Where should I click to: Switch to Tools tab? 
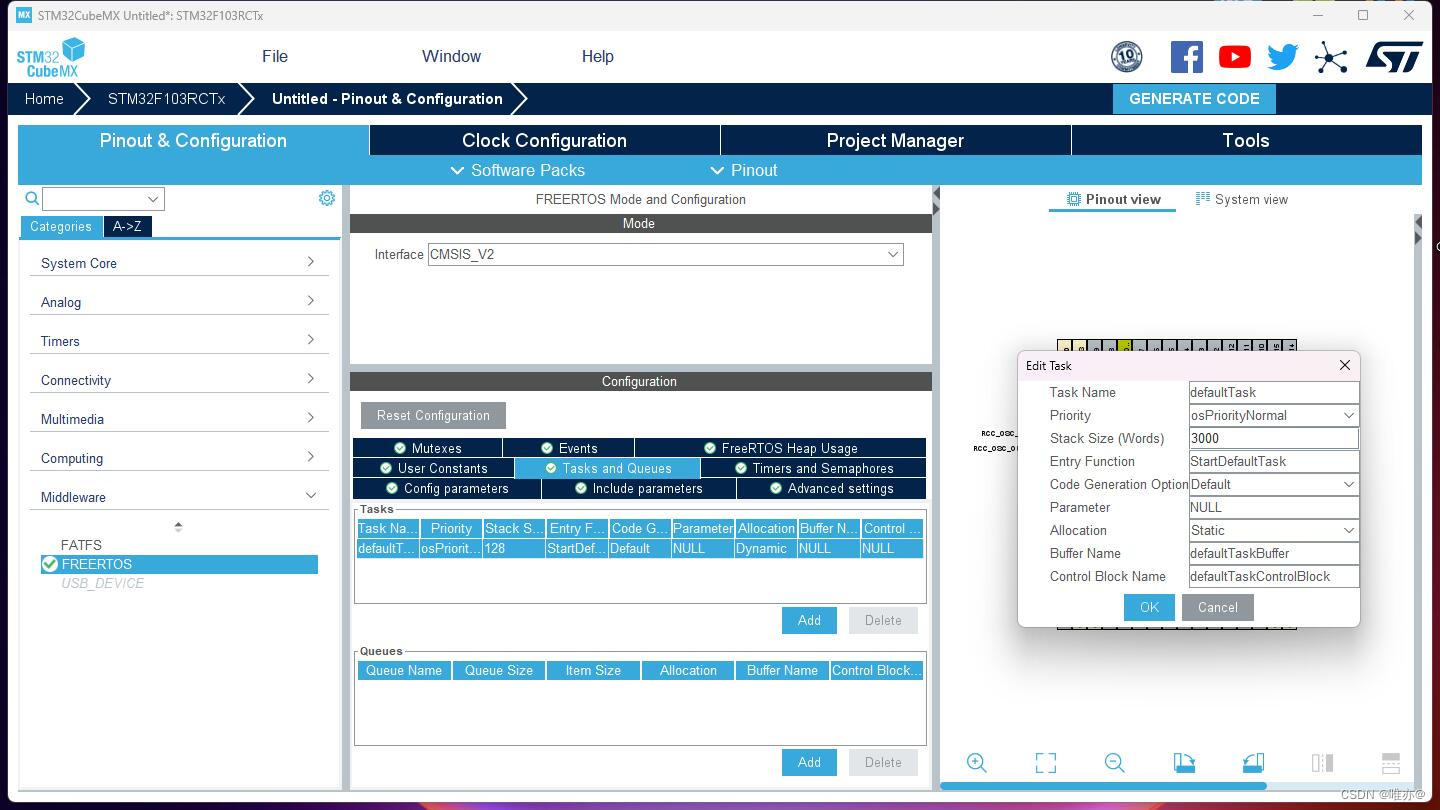point(1246,140)
